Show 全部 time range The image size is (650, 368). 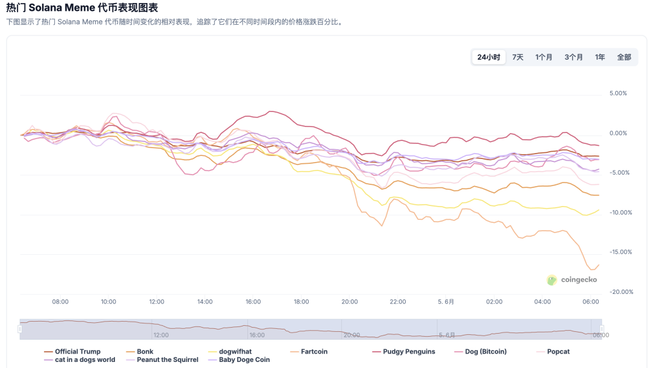624,57
